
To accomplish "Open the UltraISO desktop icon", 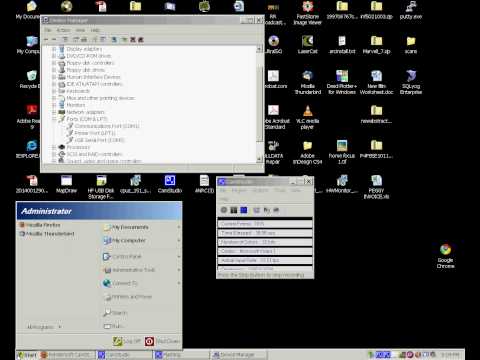I will [273, 45].
